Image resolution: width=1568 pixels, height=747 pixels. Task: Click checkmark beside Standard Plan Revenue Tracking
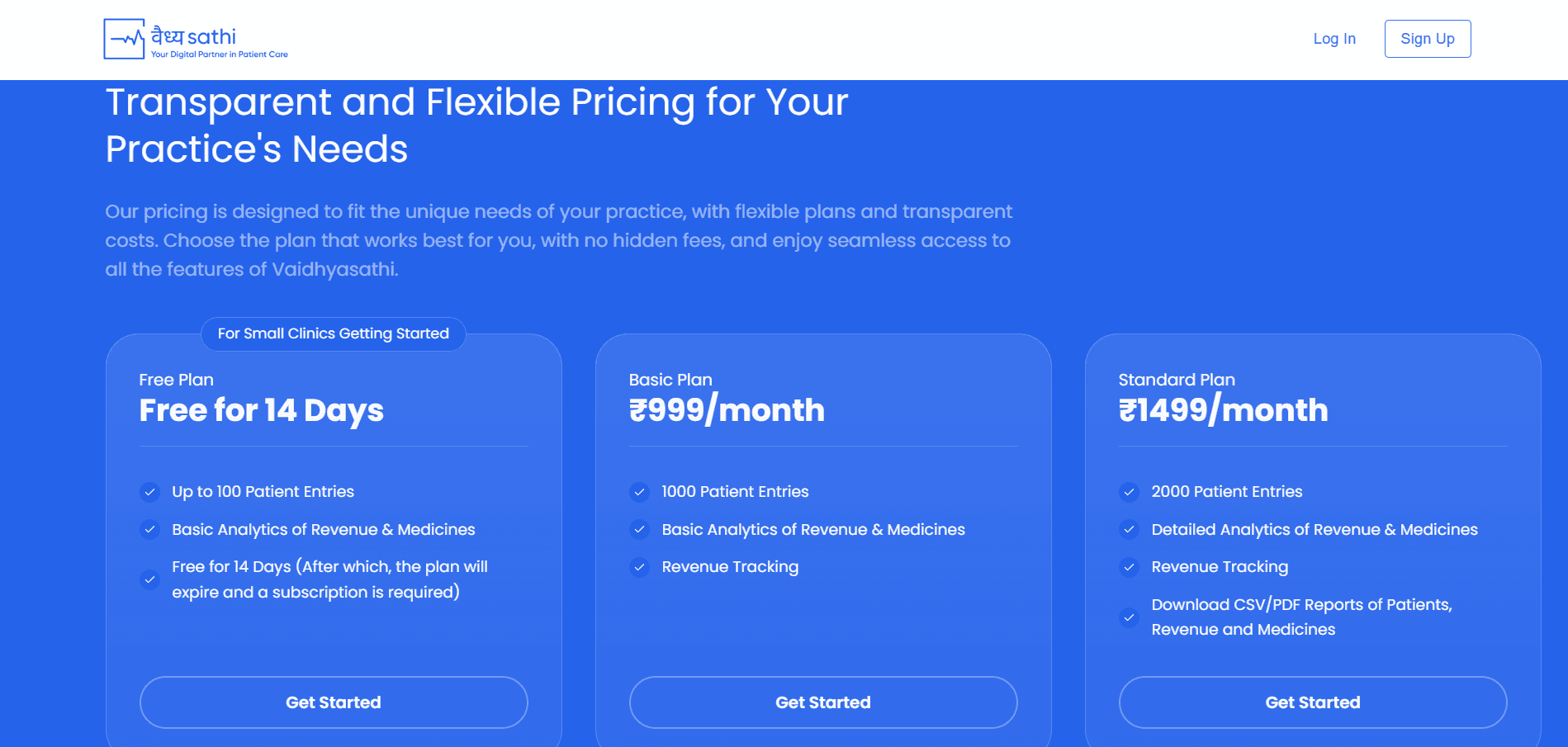tap(1129, 567)
